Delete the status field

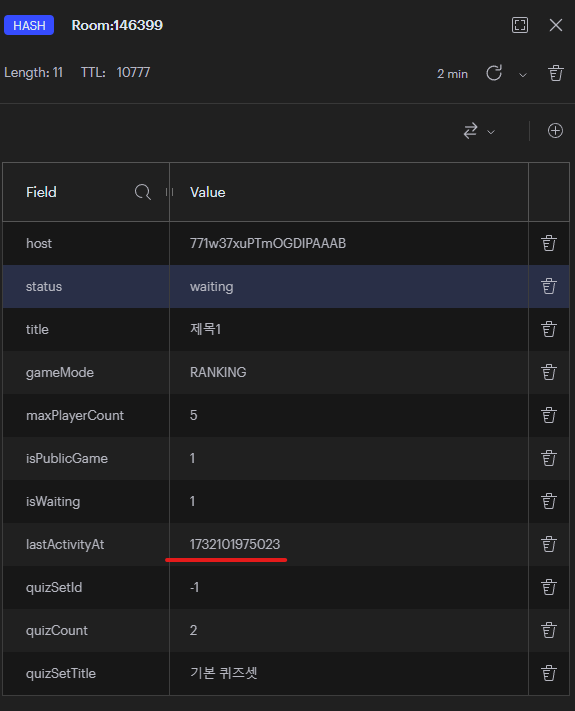(x=549, y=287)
